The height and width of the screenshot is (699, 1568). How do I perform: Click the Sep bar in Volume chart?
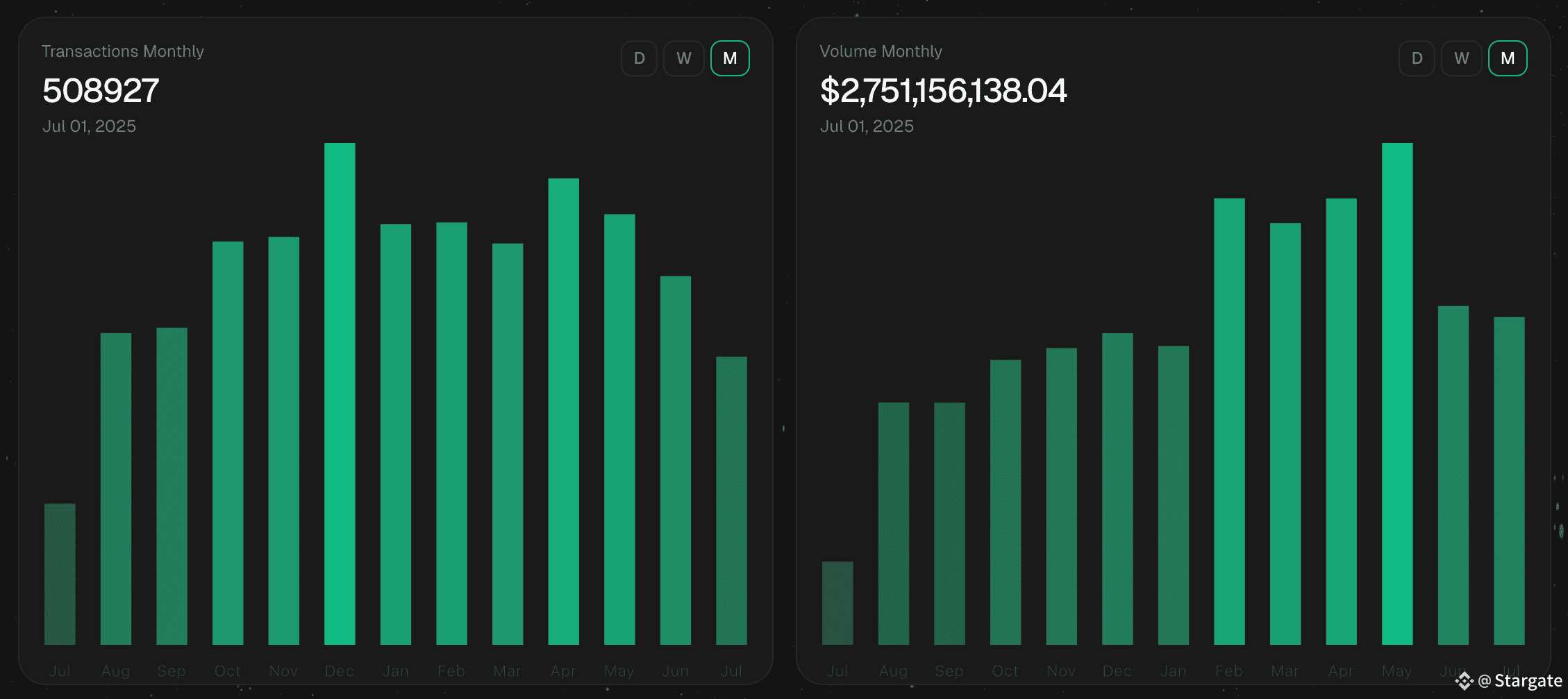click(949, 523)
